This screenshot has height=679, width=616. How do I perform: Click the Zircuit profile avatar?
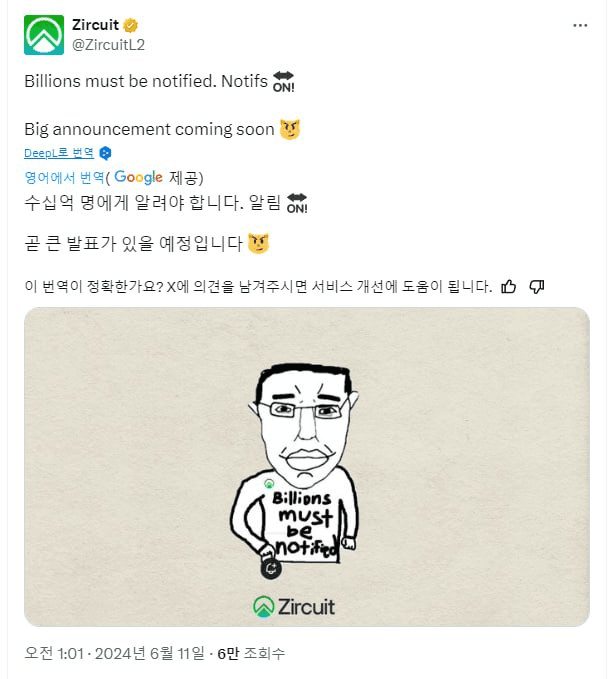(43, 35)
